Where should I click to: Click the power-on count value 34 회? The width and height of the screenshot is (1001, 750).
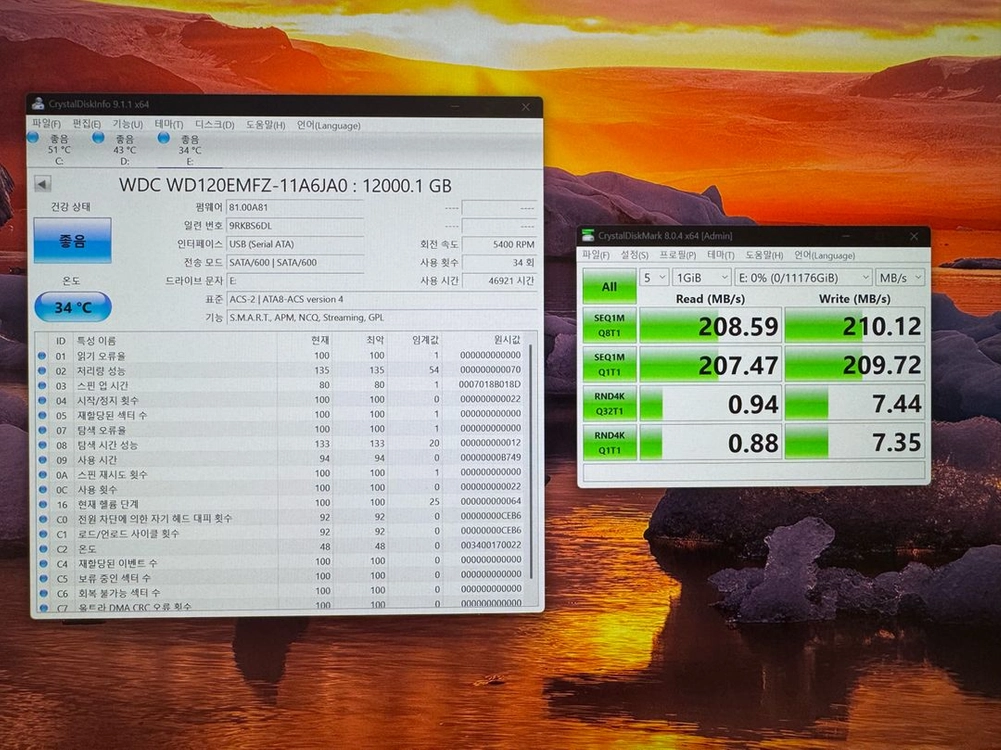point(499,262)
